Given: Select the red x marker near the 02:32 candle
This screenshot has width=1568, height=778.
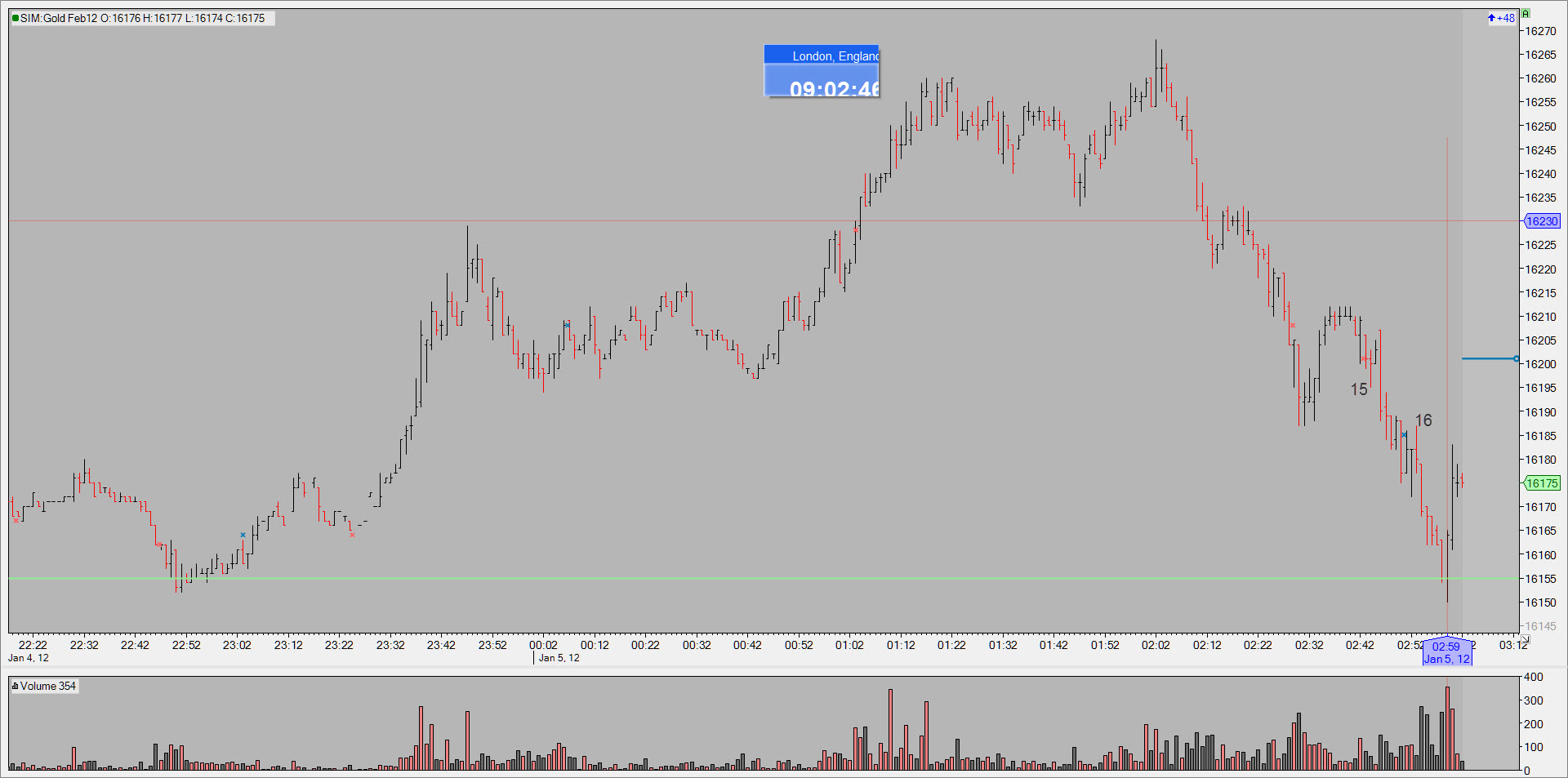Looking at the screenshot, I should coord(1292,326).
